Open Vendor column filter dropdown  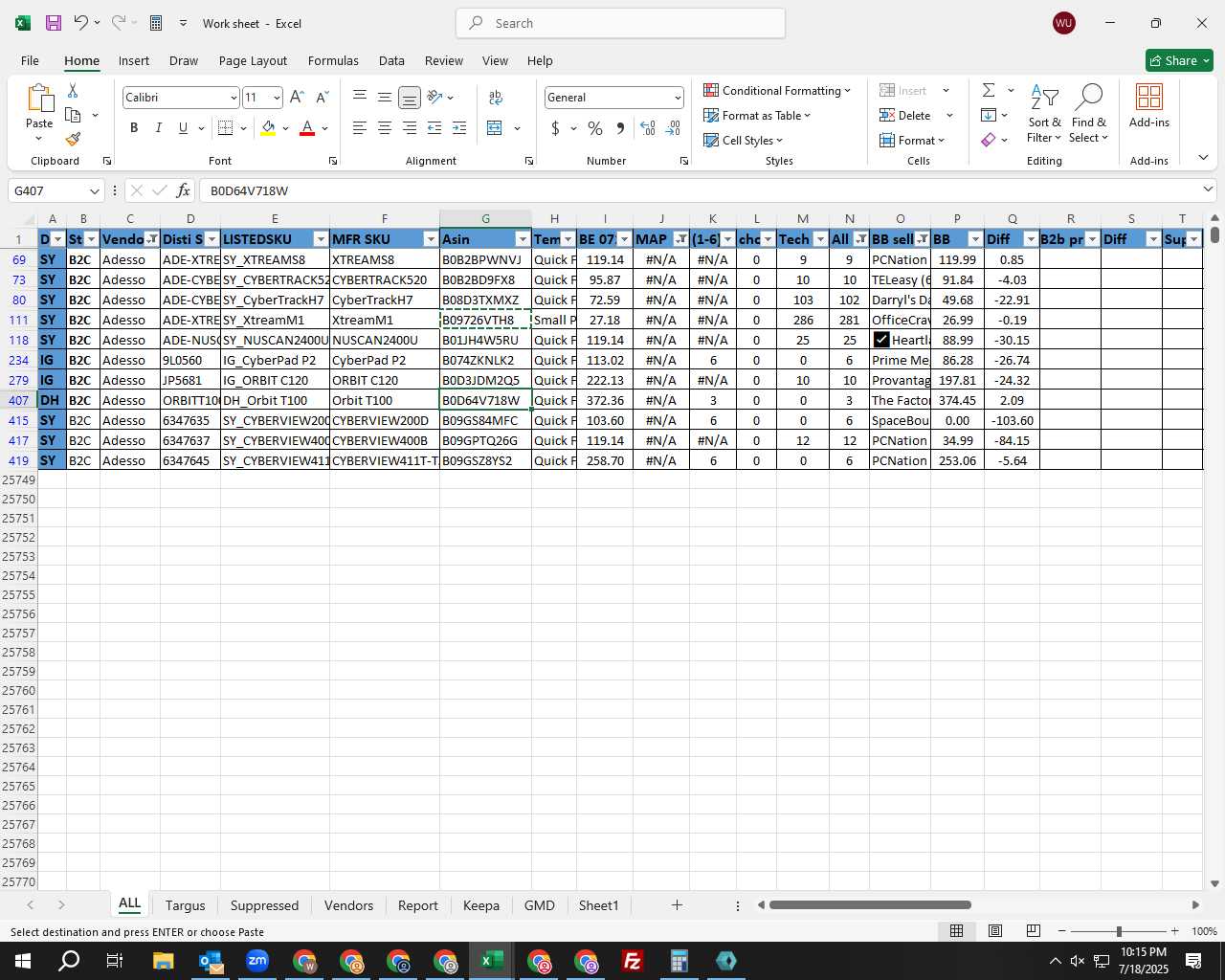(152, 239)
